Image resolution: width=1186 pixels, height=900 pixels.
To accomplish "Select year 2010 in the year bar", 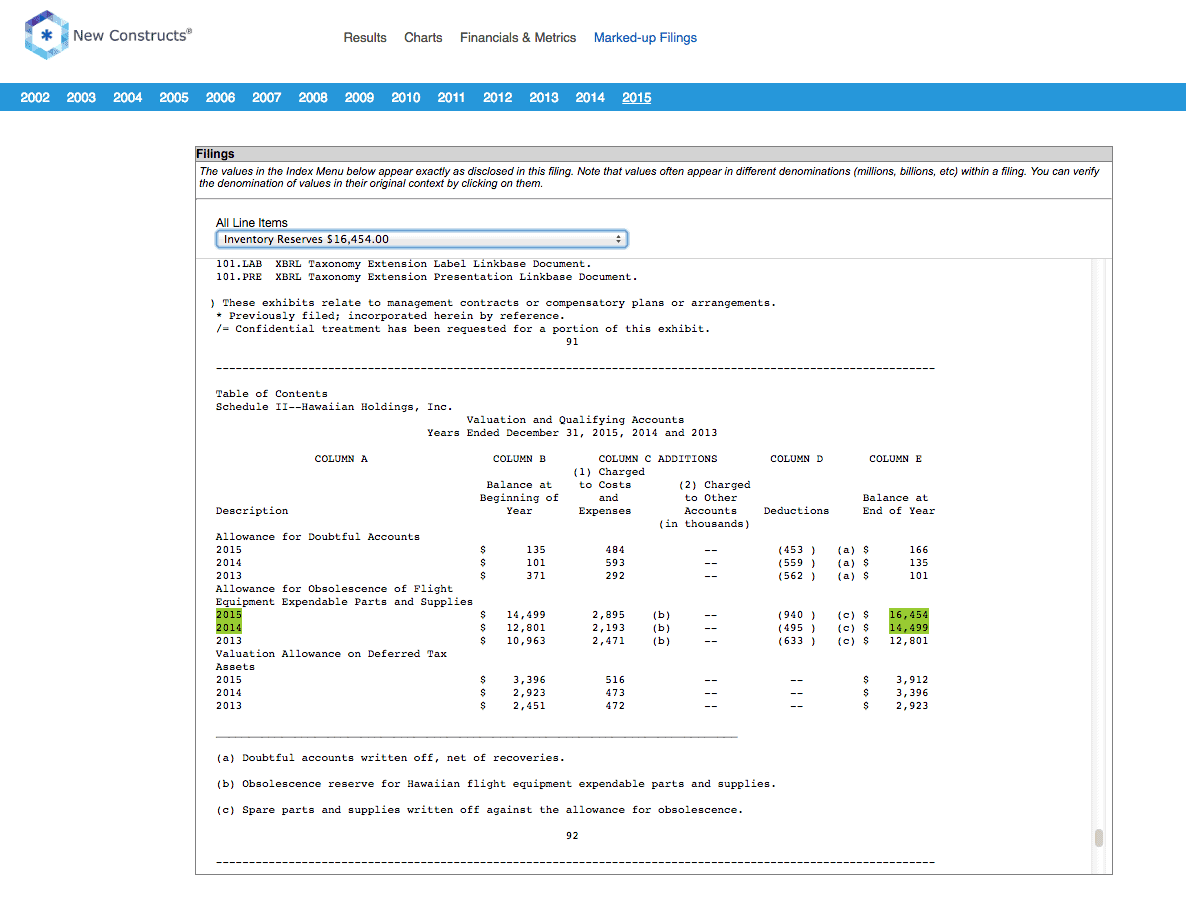I will point(405,98).
